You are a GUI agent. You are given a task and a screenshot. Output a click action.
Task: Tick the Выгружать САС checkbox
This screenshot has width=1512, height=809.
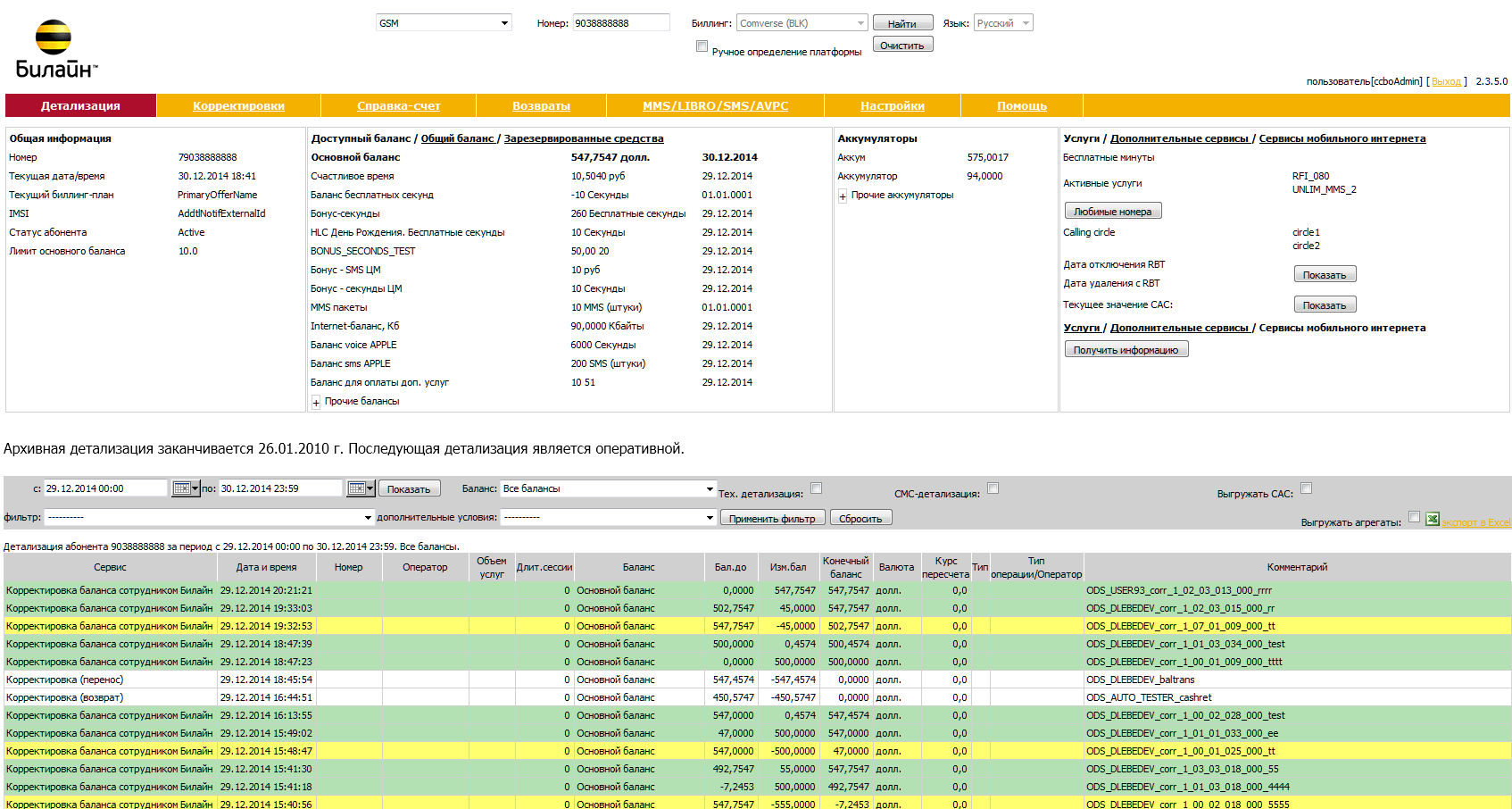[1306, 488]
